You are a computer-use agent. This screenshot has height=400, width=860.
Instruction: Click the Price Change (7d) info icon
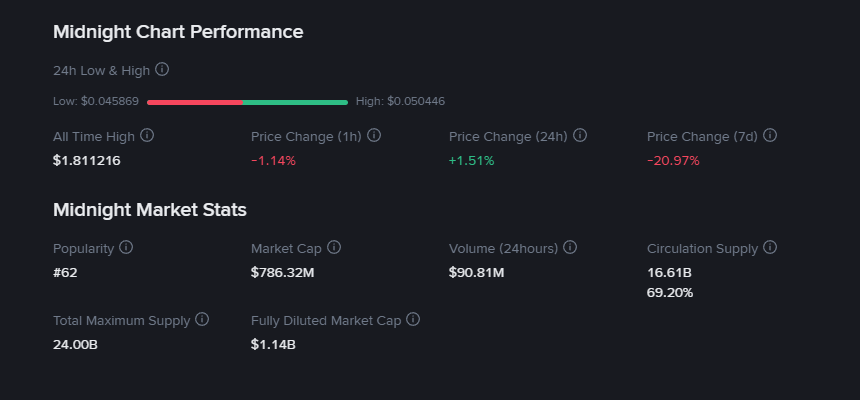(770, 135)
